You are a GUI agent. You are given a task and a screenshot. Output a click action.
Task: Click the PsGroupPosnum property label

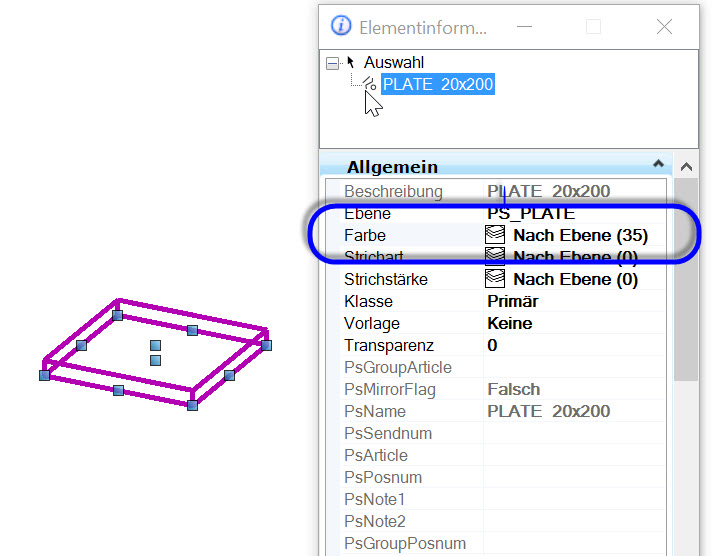tap(405, 544)
